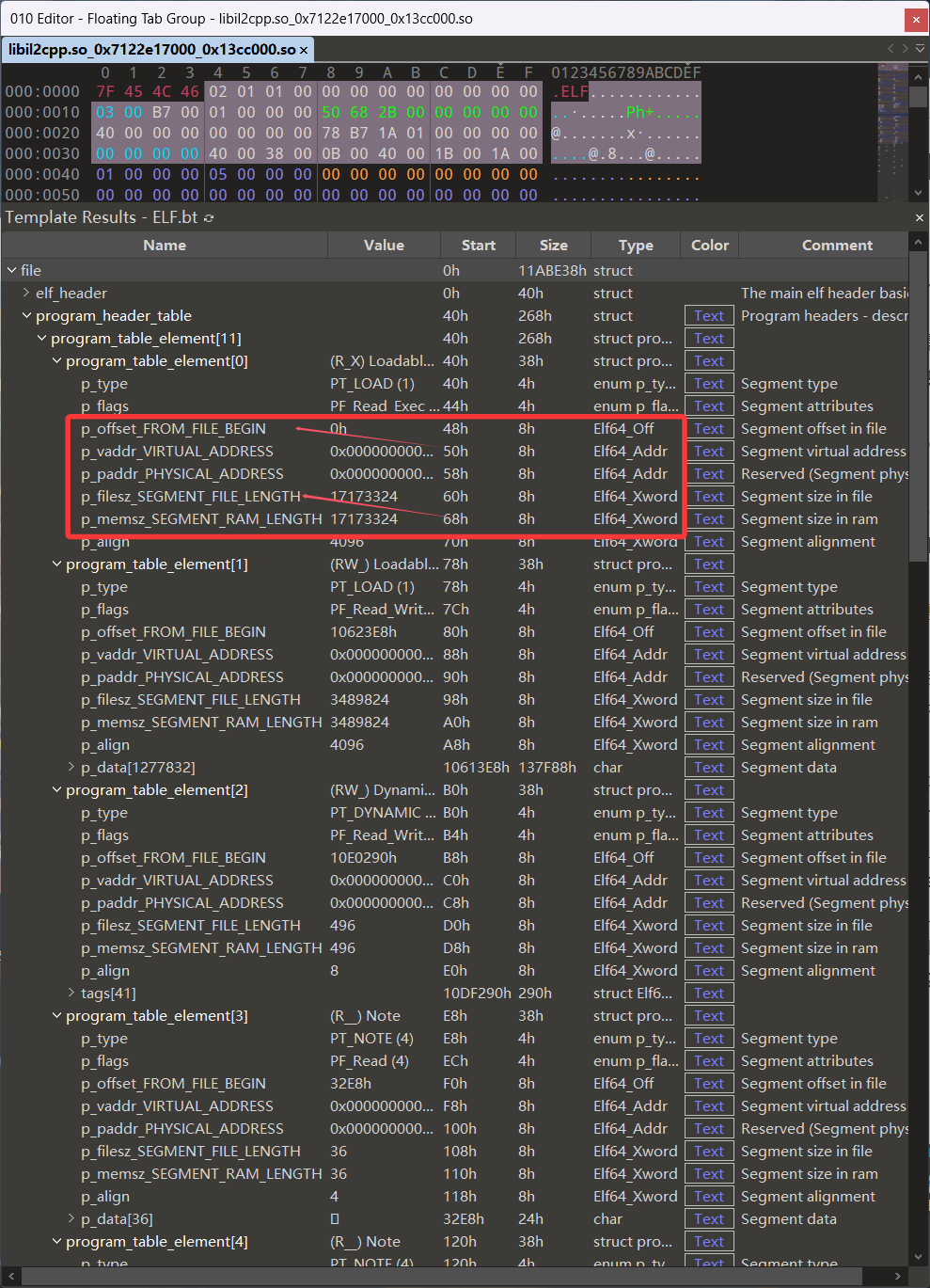Click the Value column header
The image size is (930, 1288).
(384, 245)
